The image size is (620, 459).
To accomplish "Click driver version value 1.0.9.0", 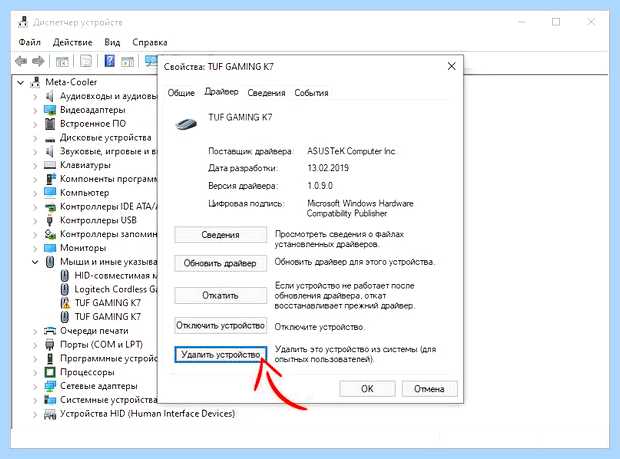I will coord(320,186).
